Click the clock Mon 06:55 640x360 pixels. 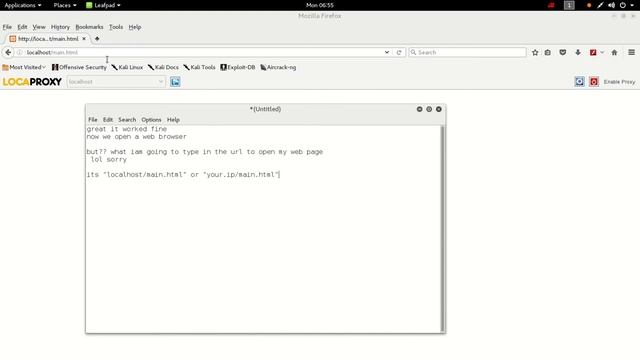pos(320,5)
